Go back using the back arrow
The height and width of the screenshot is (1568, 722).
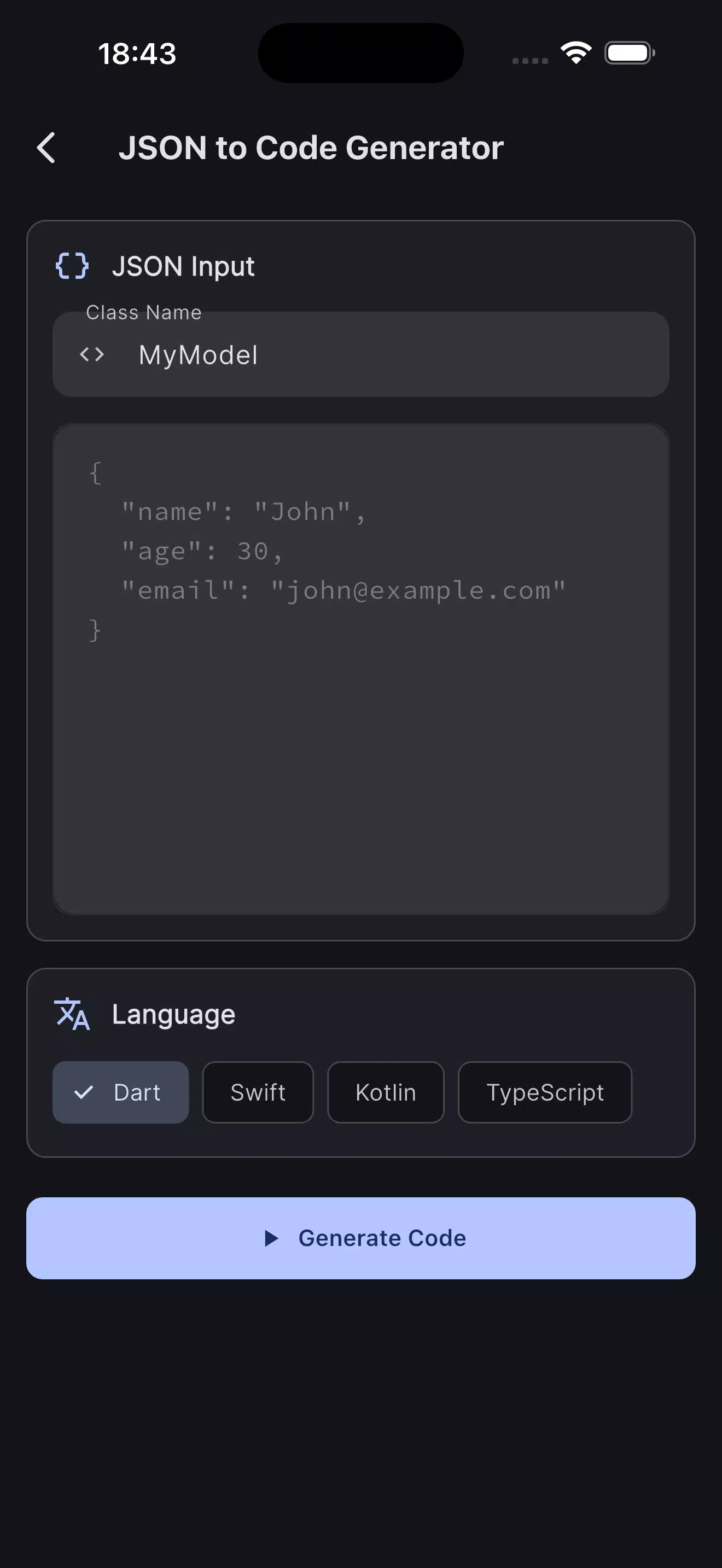[x=46, y=148]
